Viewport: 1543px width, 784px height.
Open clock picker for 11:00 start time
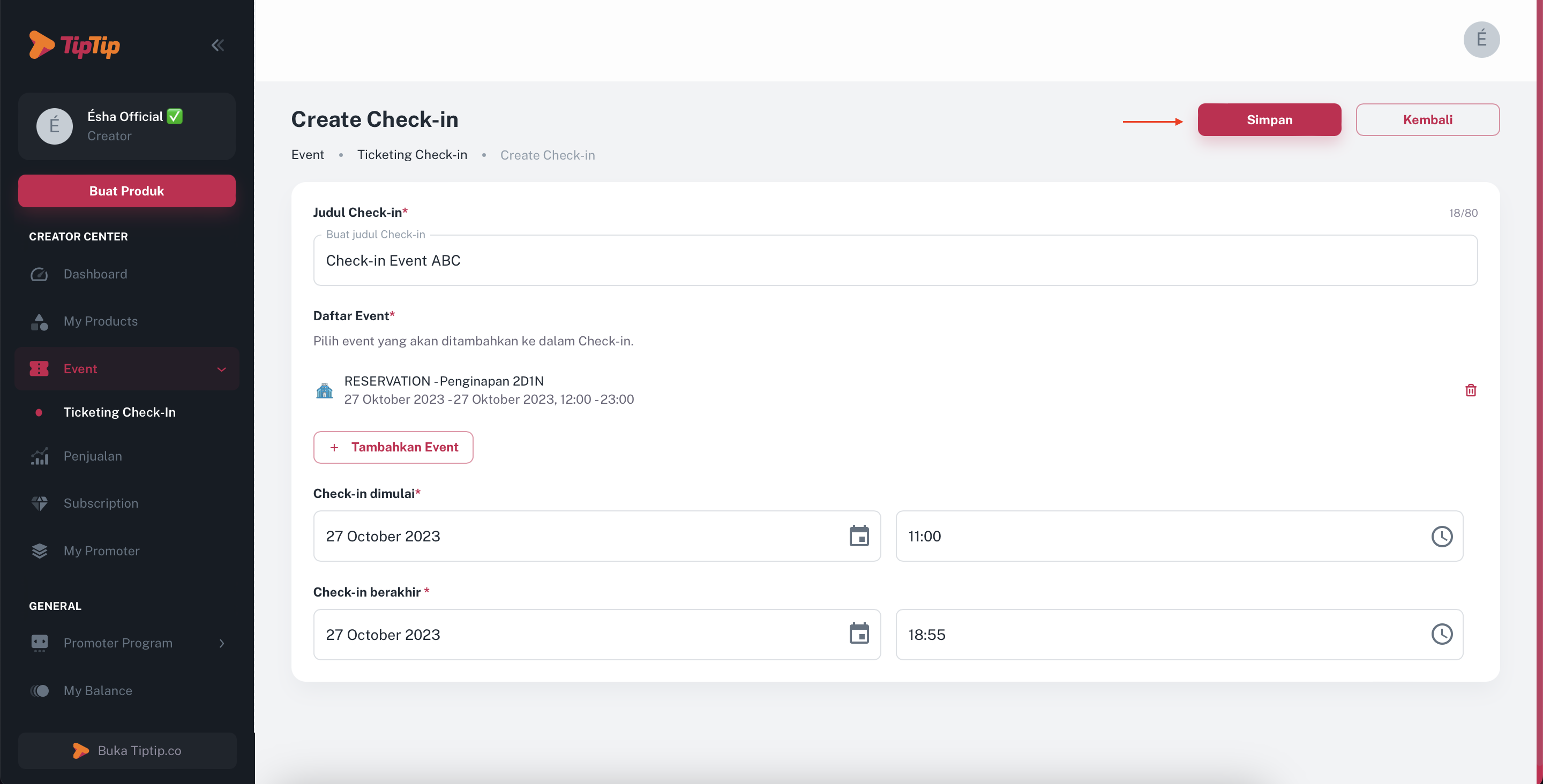pos(1442,536)
